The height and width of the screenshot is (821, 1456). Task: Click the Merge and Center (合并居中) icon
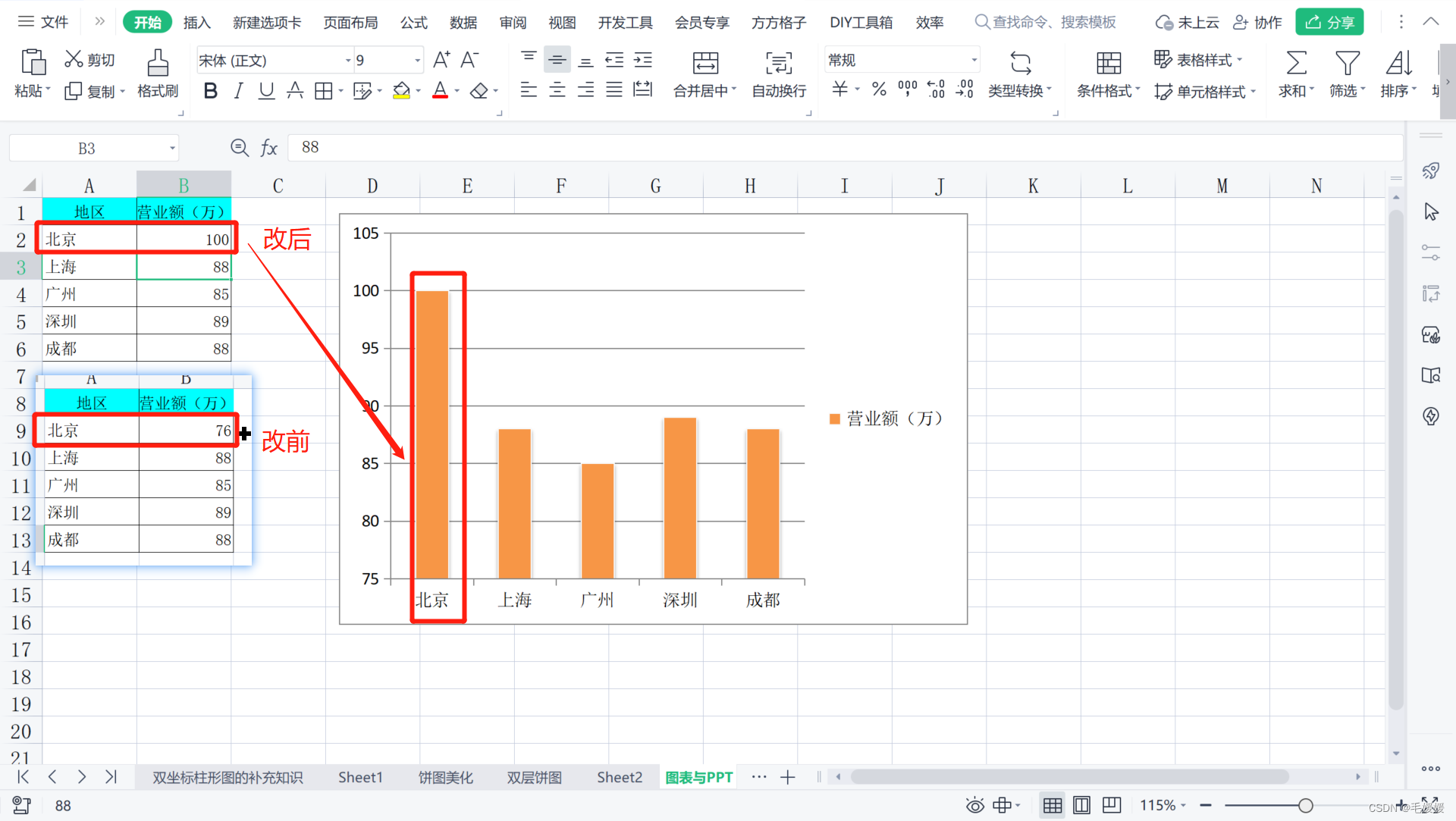704,64
